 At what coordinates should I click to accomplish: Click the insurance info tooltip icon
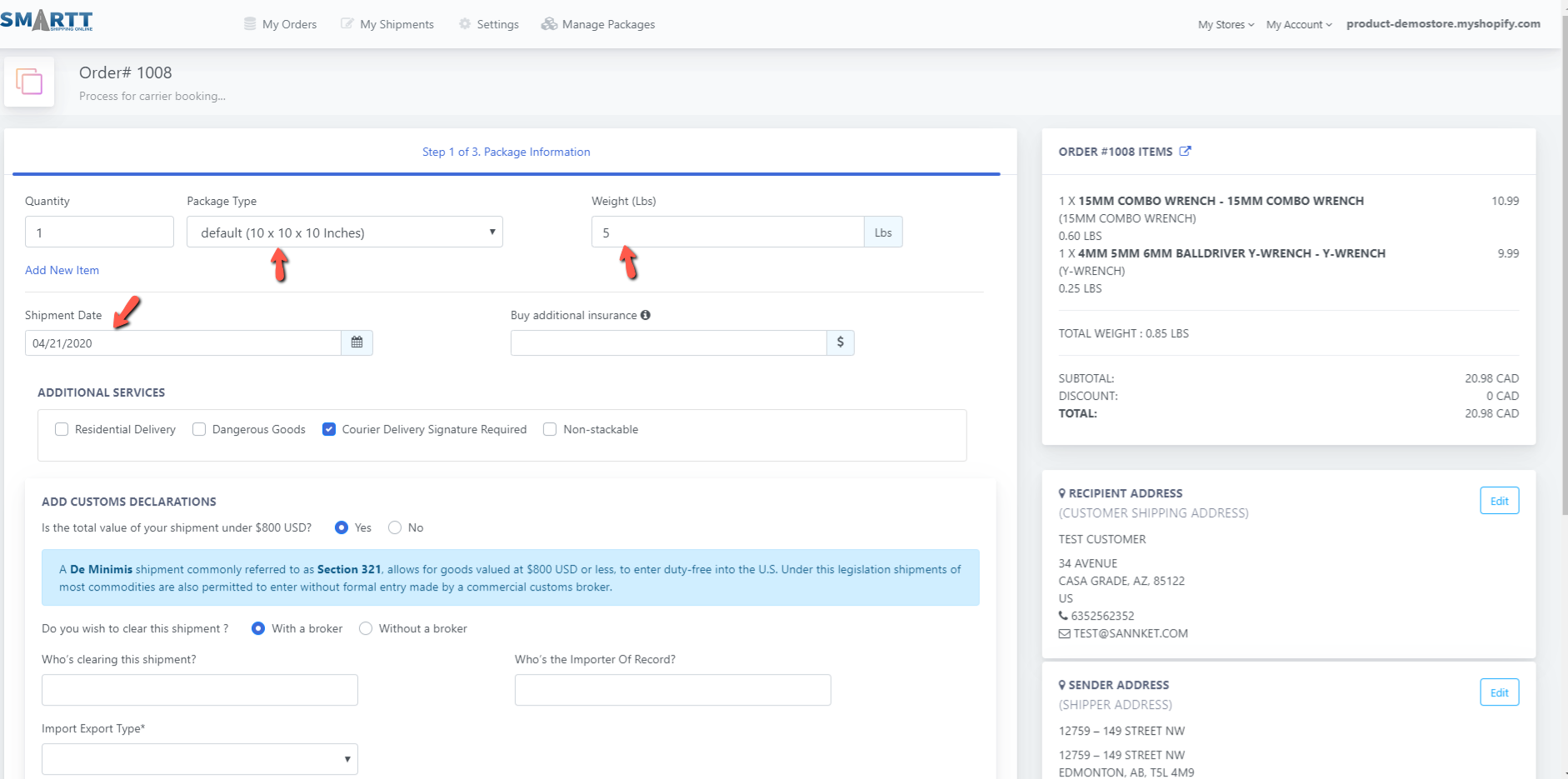click(x=646, y=315)
